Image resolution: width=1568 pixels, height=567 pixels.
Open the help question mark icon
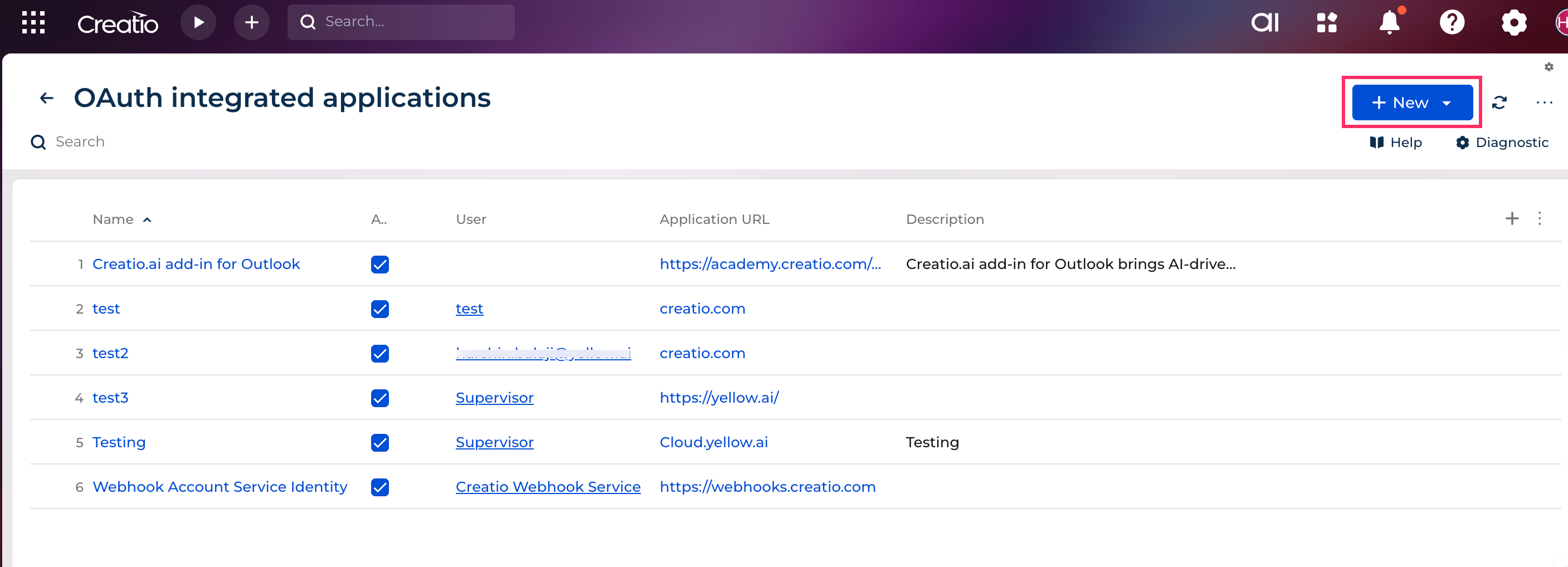[1451, 22]
